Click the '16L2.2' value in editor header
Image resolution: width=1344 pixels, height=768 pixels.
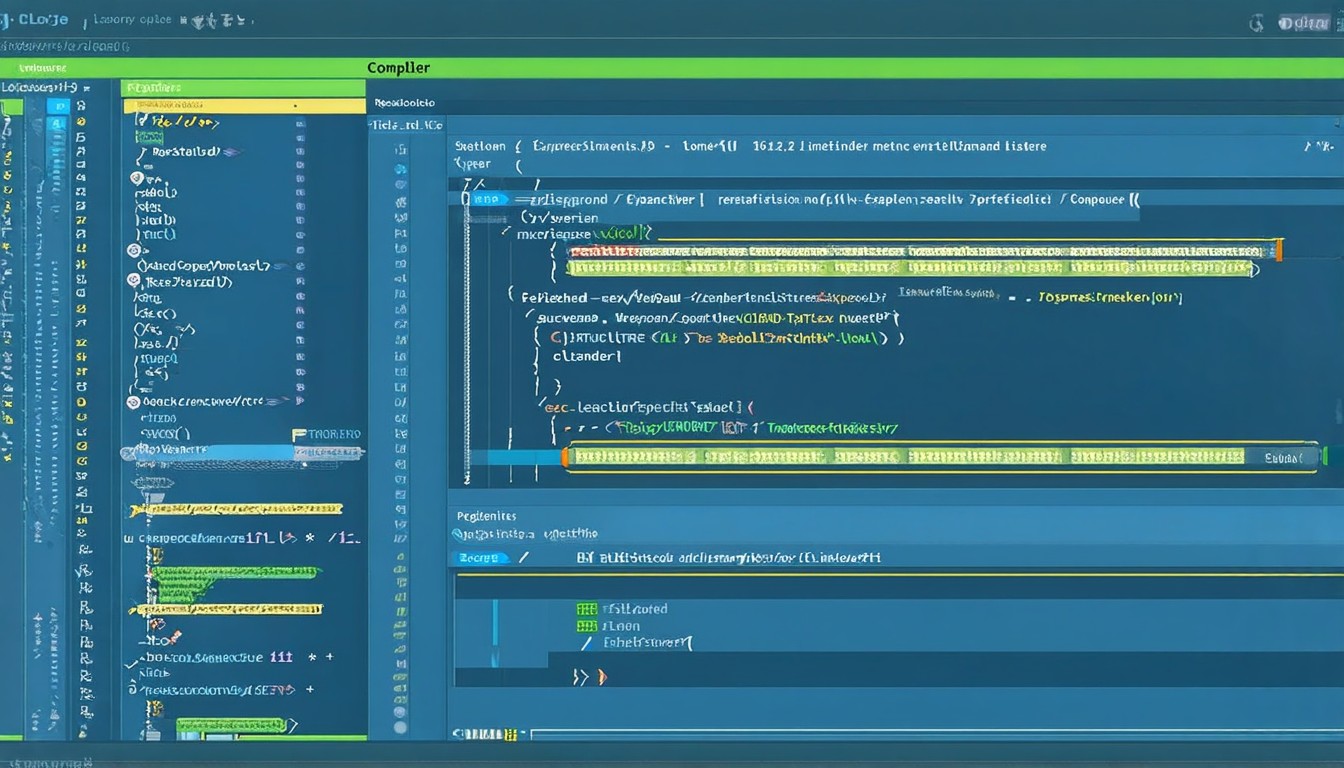[773, 146]
